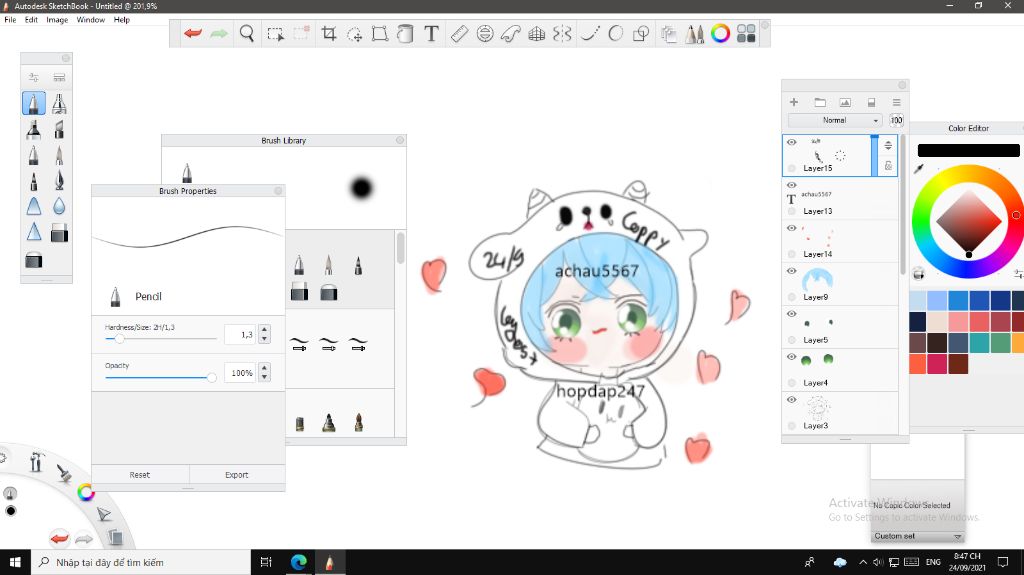This screenshot has width=1024, height=575.
Task: Open the Window menu
Action: (x=91, y=20)
